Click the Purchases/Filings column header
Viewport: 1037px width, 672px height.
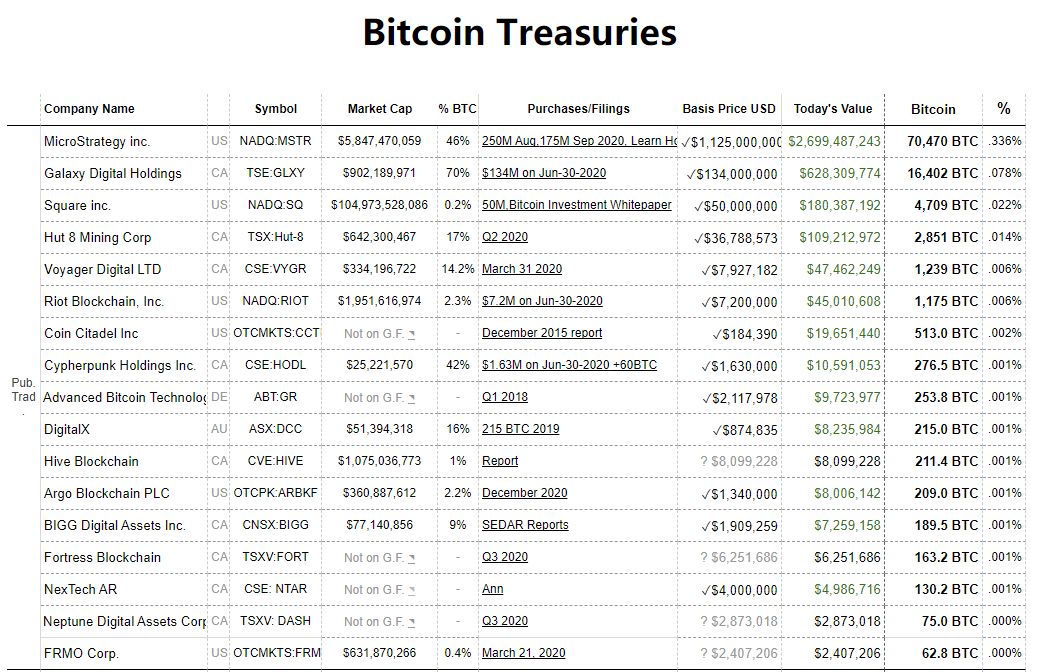coord(579,108)
